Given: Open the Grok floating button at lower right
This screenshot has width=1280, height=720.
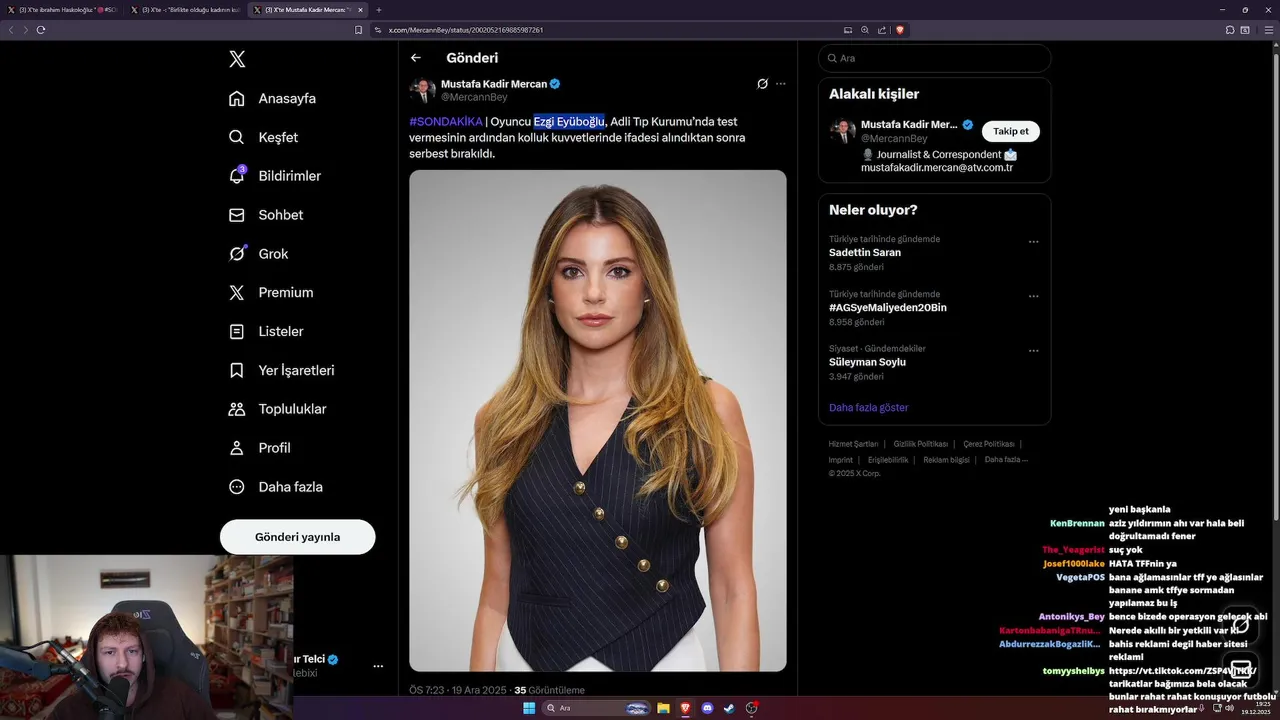Looking at the screenshot, I should [x=1241, y=625].
